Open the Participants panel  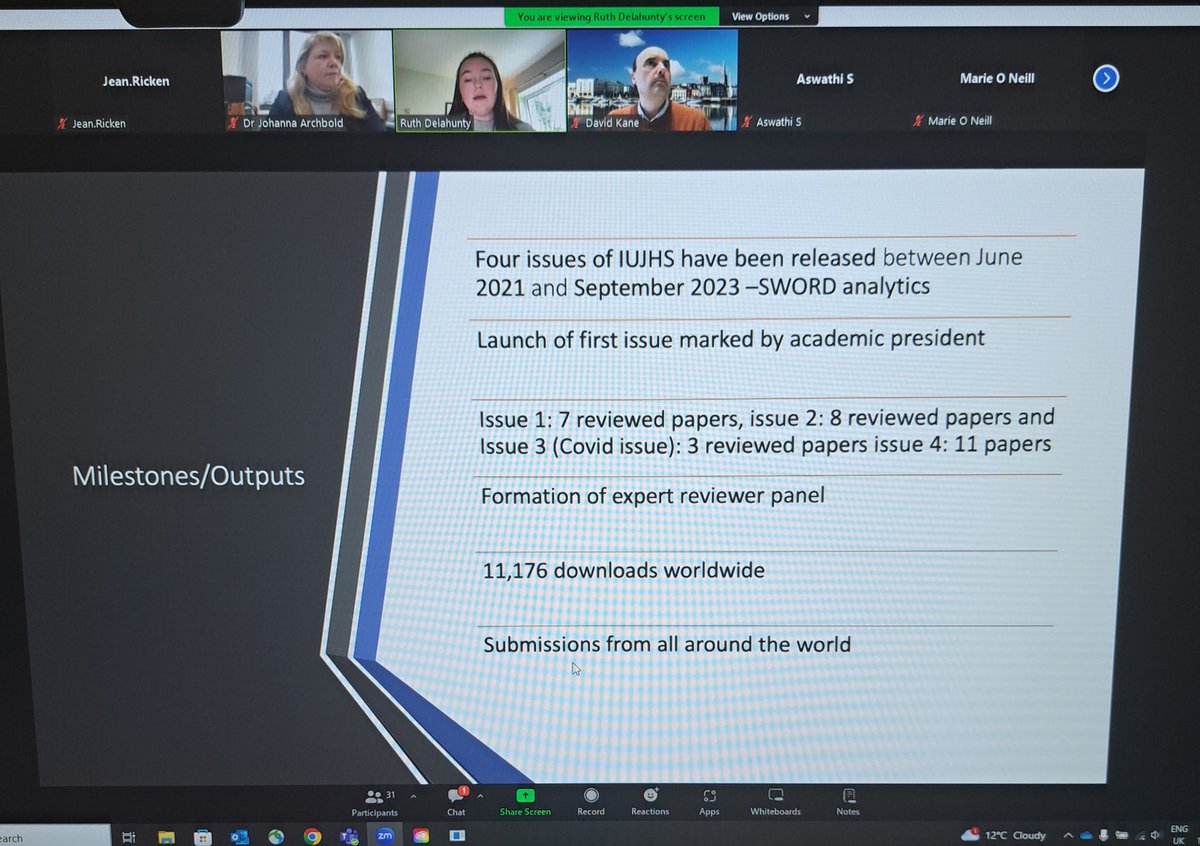tap(375, 801)
